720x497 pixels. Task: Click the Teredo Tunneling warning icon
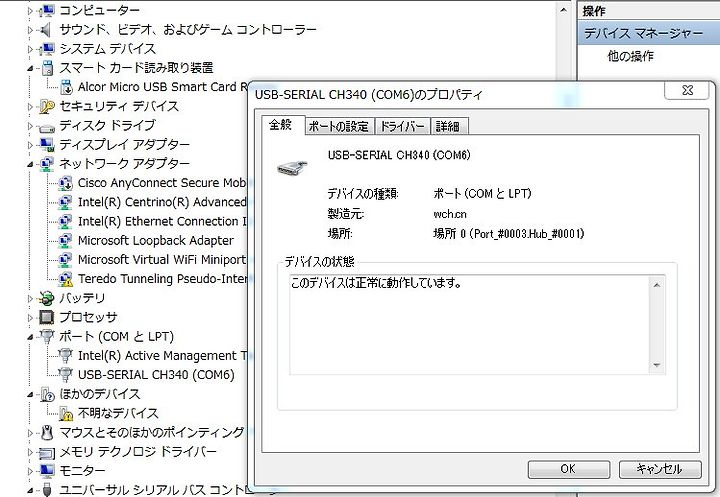pyautogui.click(x=66, y=279)
